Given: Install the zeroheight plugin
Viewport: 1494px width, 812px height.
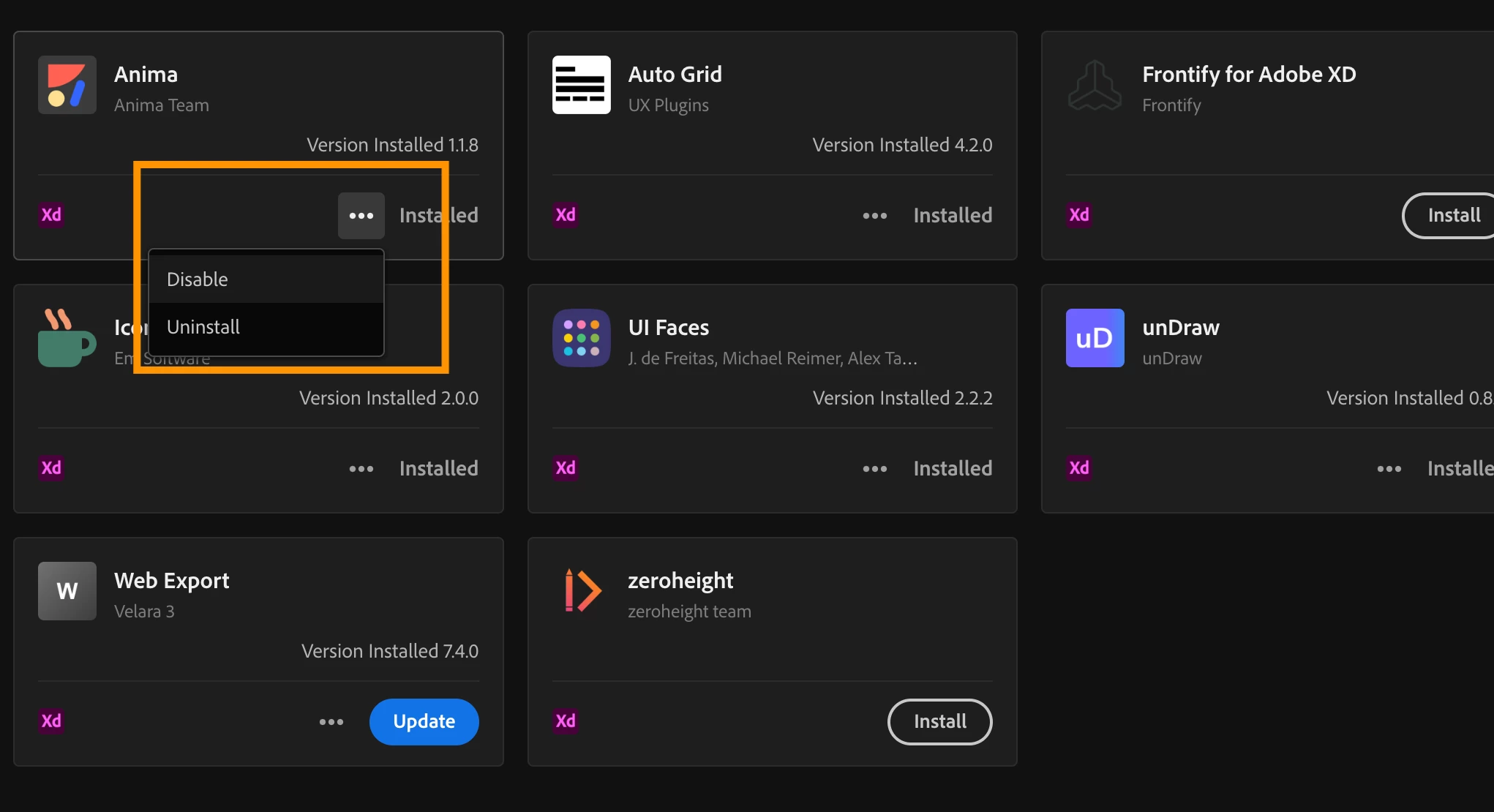Looking at the screenshot, I should click(x=939, y=722).
